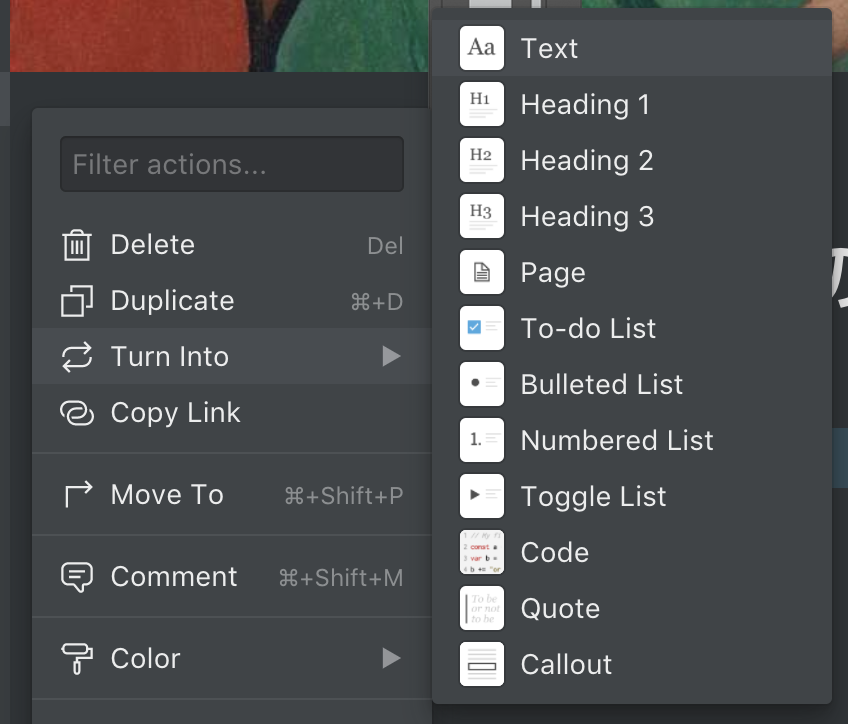Select the Aa icon for Text block

tap(481, 46)
